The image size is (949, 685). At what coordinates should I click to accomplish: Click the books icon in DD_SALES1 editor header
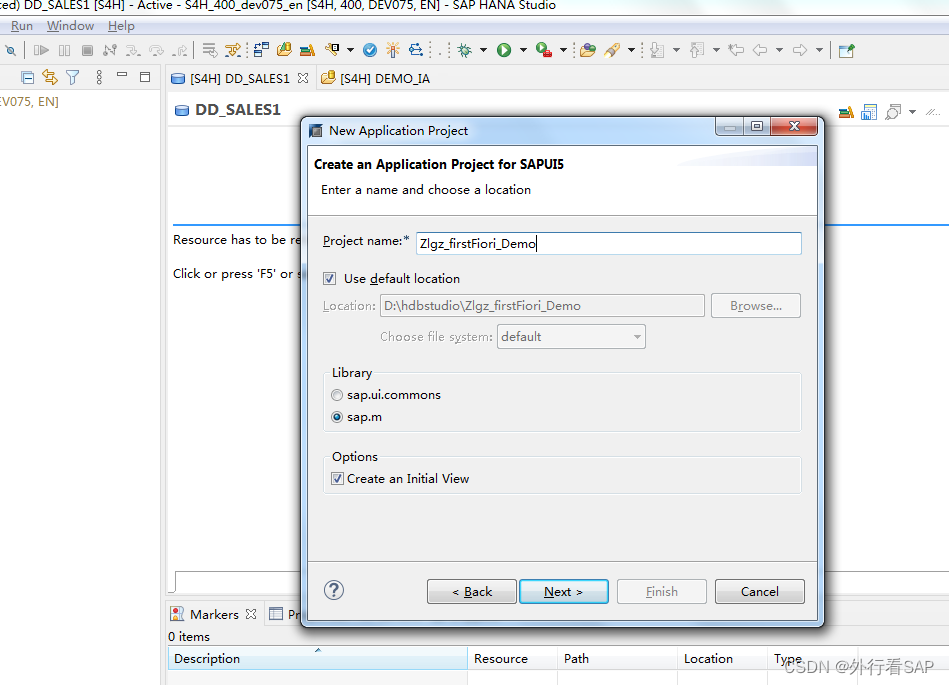[846, 112]
